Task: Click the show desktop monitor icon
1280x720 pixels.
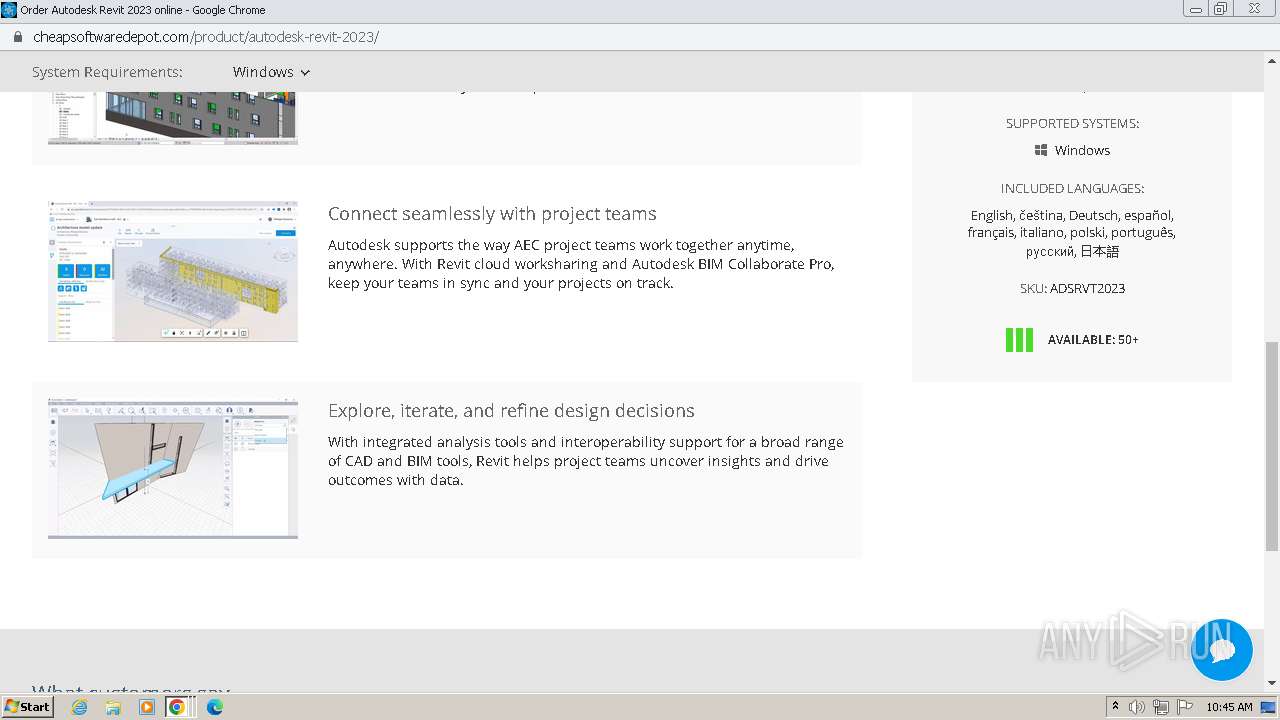Action: pyautogui.click(x=1268, y=707)
